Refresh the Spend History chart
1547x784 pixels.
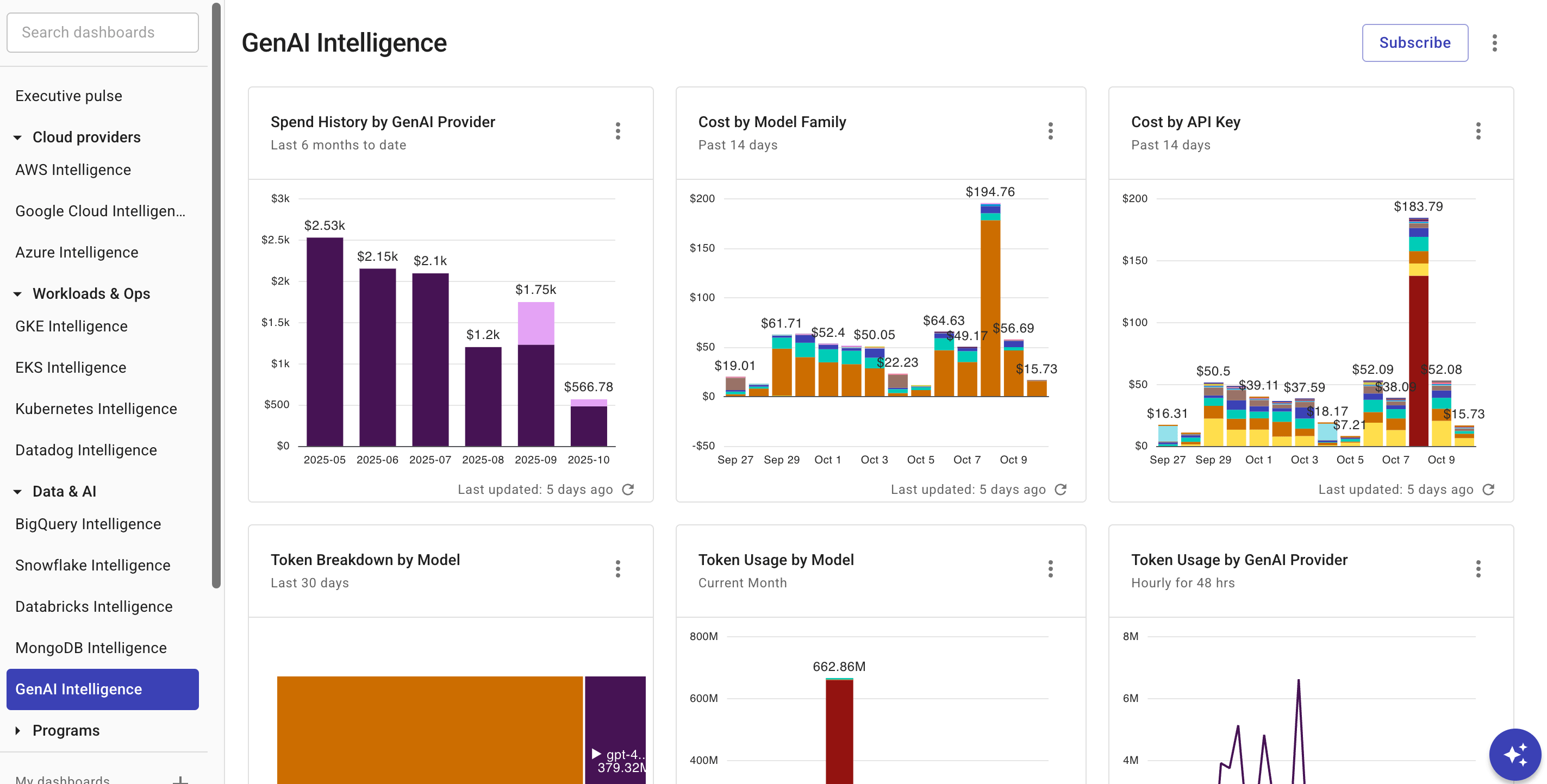(628, 489)
